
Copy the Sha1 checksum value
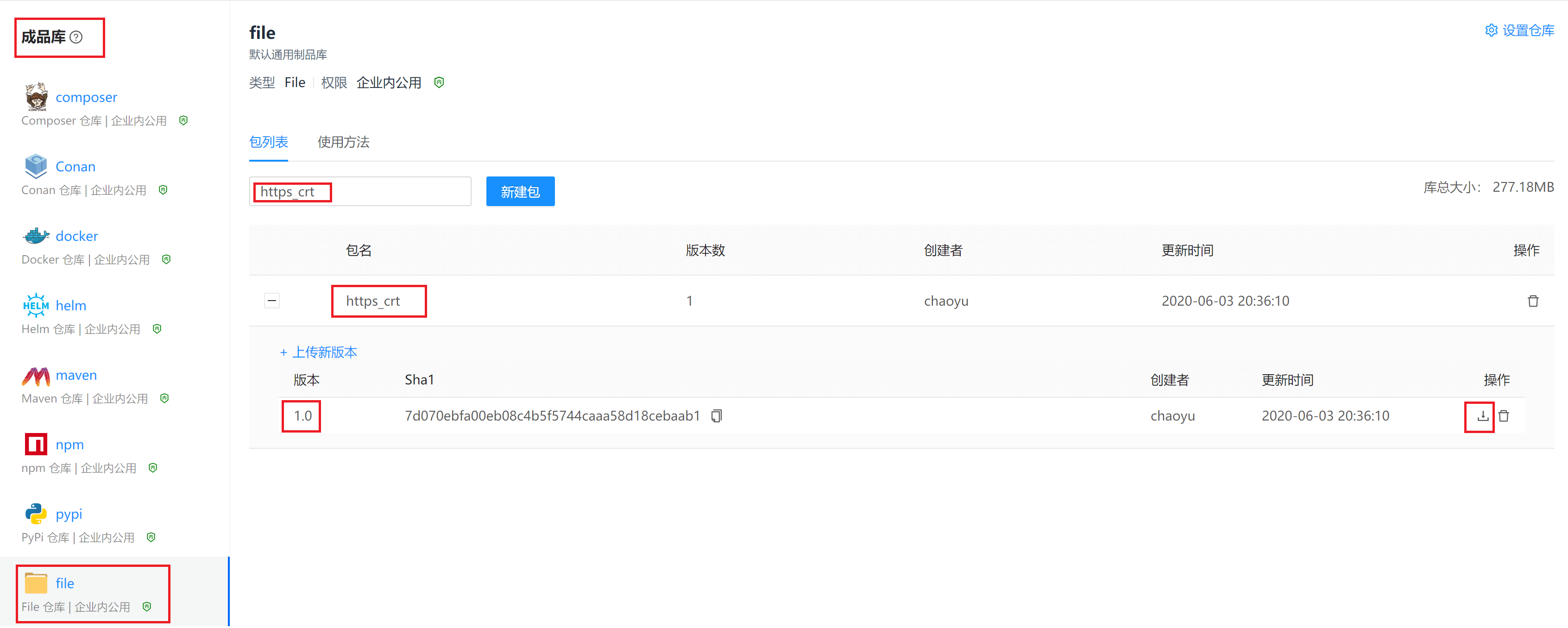(x=717, y=415)
